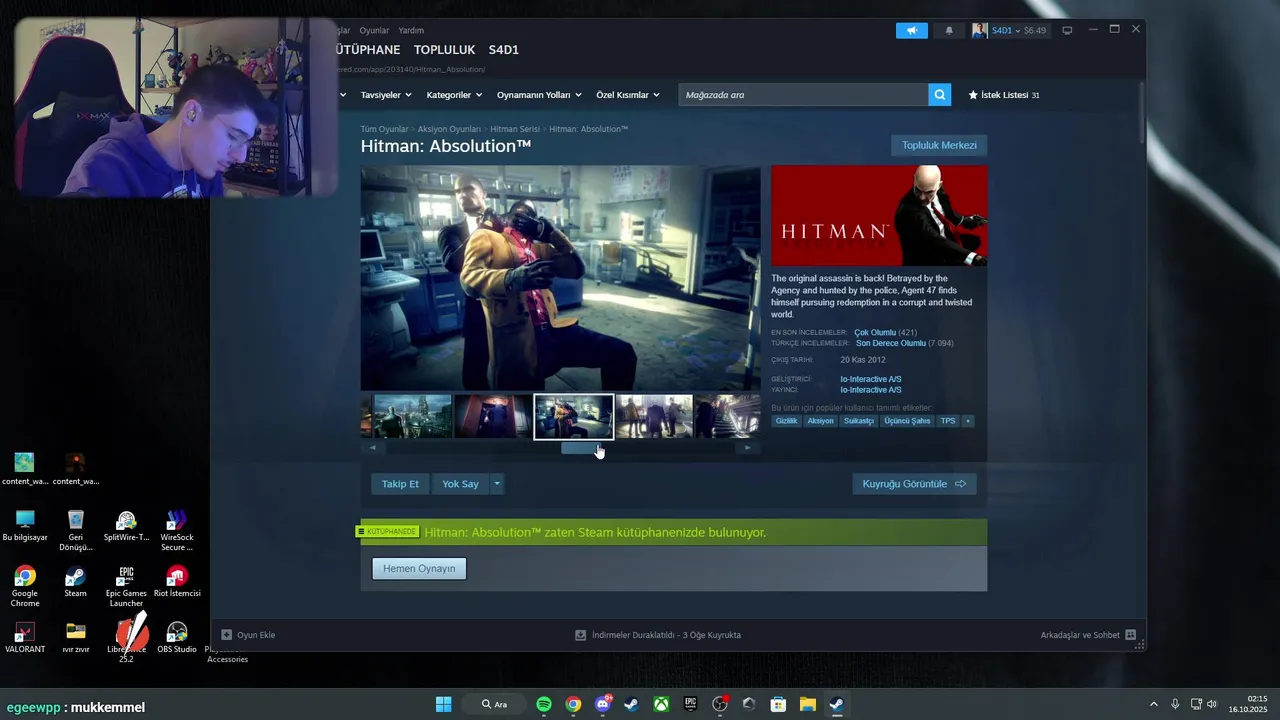
Task: Click the Steam announcements megaphone icon
Action: point(912,30)
